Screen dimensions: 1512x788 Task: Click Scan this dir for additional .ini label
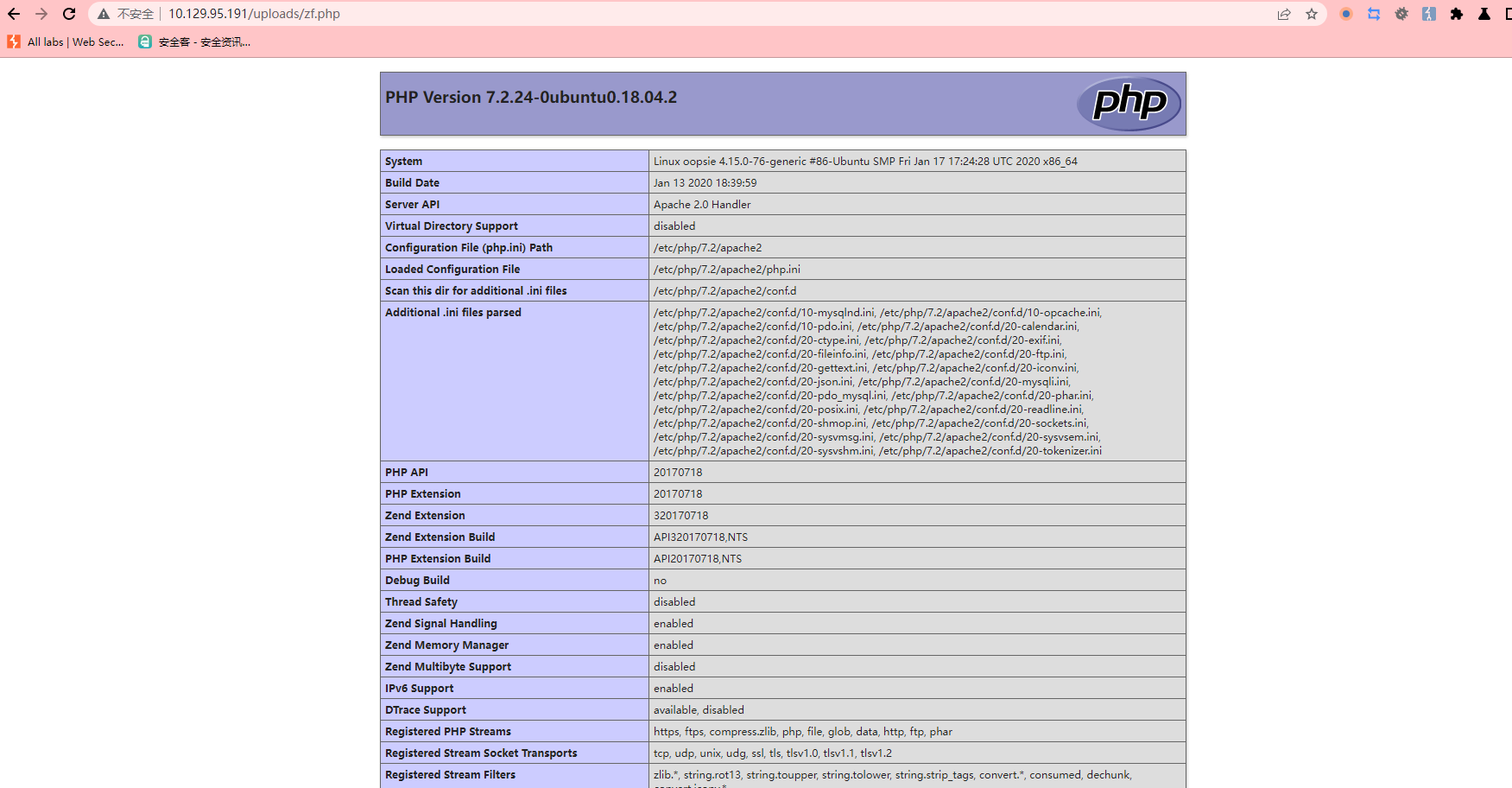click(476, 291)
